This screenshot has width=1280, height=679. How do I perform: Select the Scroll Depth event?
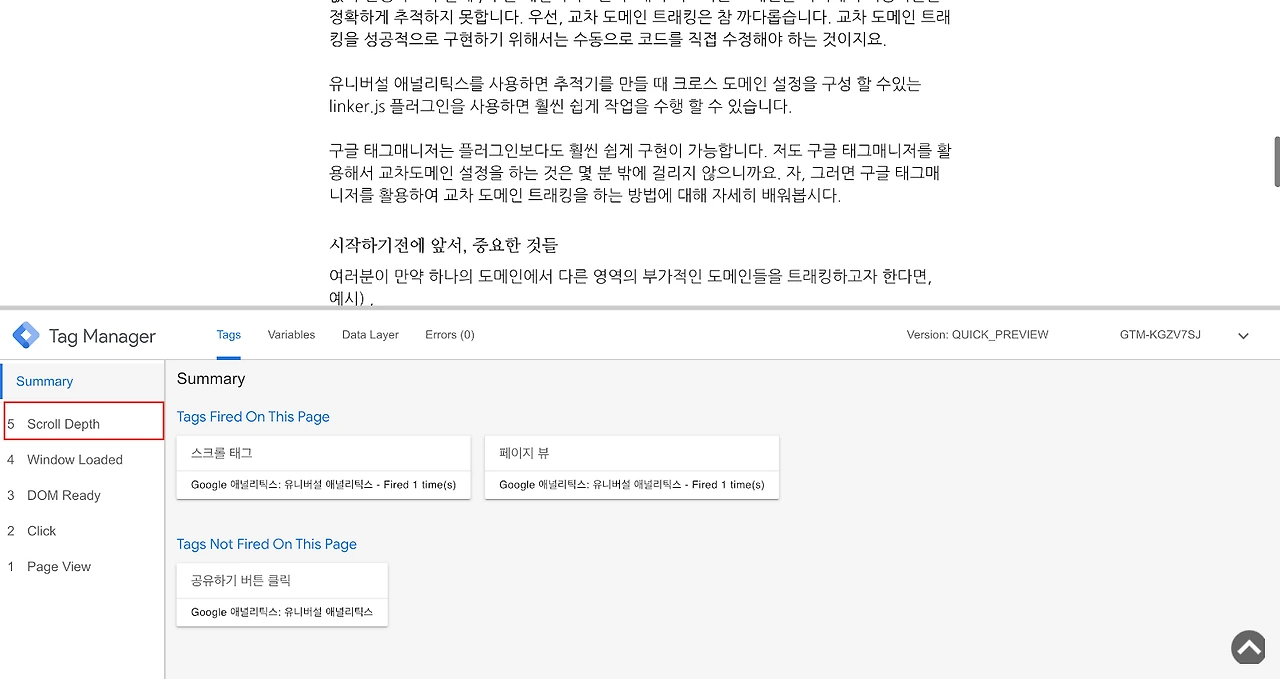(x=83, y=421)
